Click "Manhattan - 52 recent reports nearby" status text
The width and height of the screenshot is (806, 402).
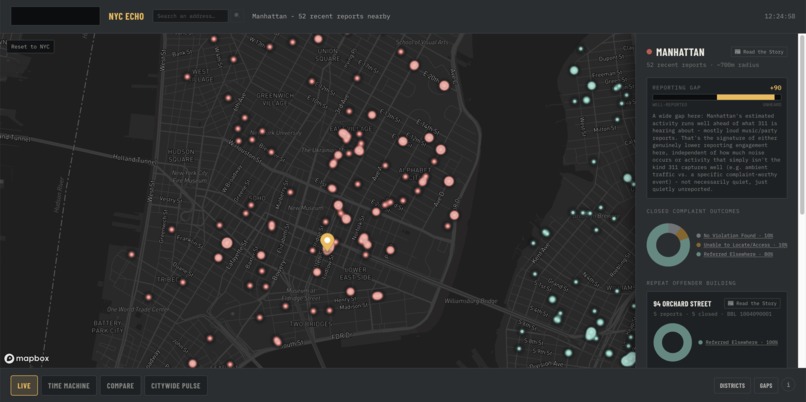[321, 16]
